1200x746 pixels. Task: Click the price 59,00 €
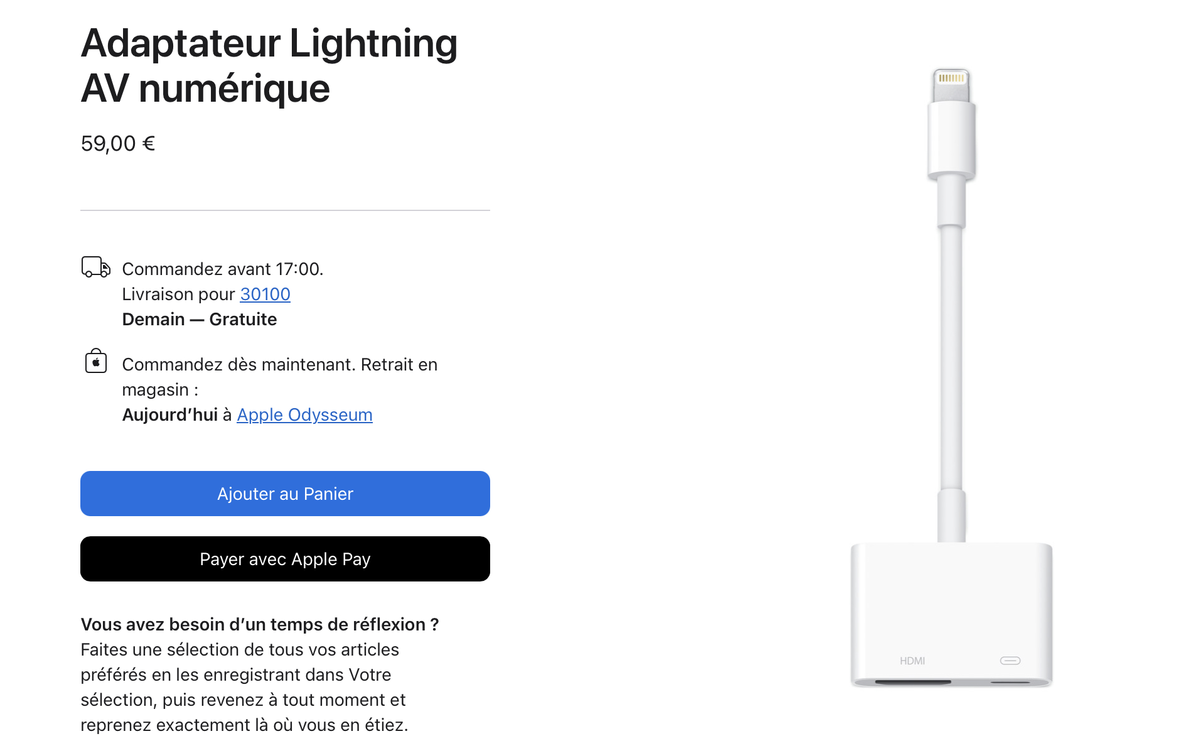click(x=117, y=143)
